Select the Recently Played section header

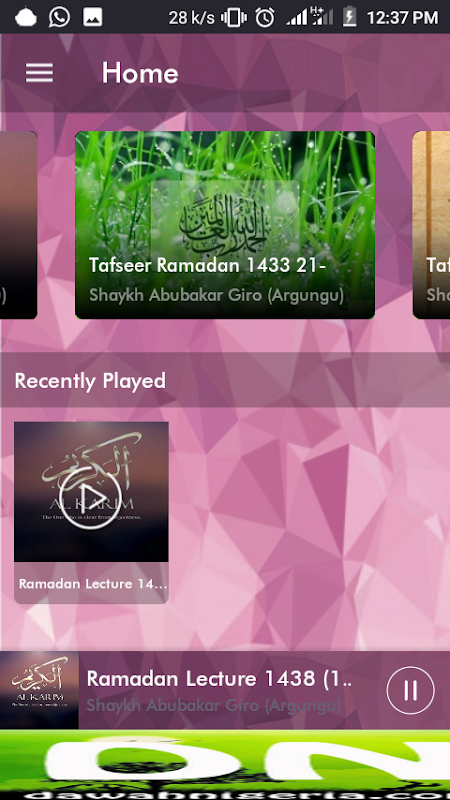click(225, 380)
